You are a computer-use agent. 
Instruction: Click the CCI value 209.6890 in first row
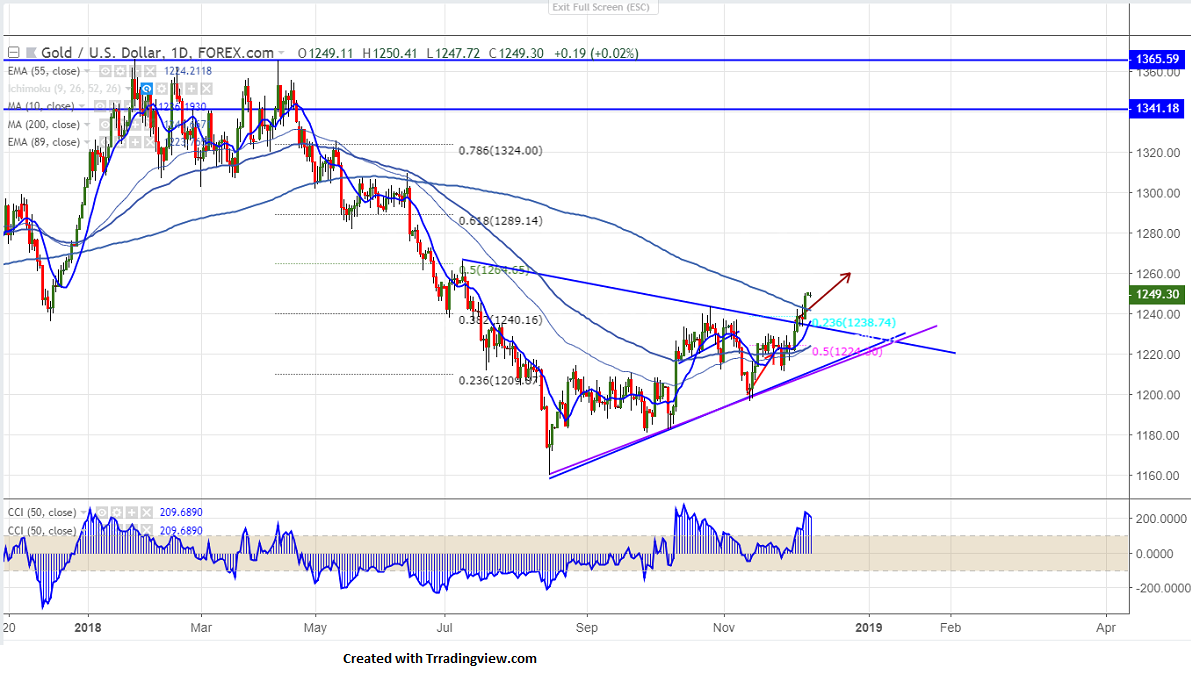pyautogui.click(x=181, y=512)
